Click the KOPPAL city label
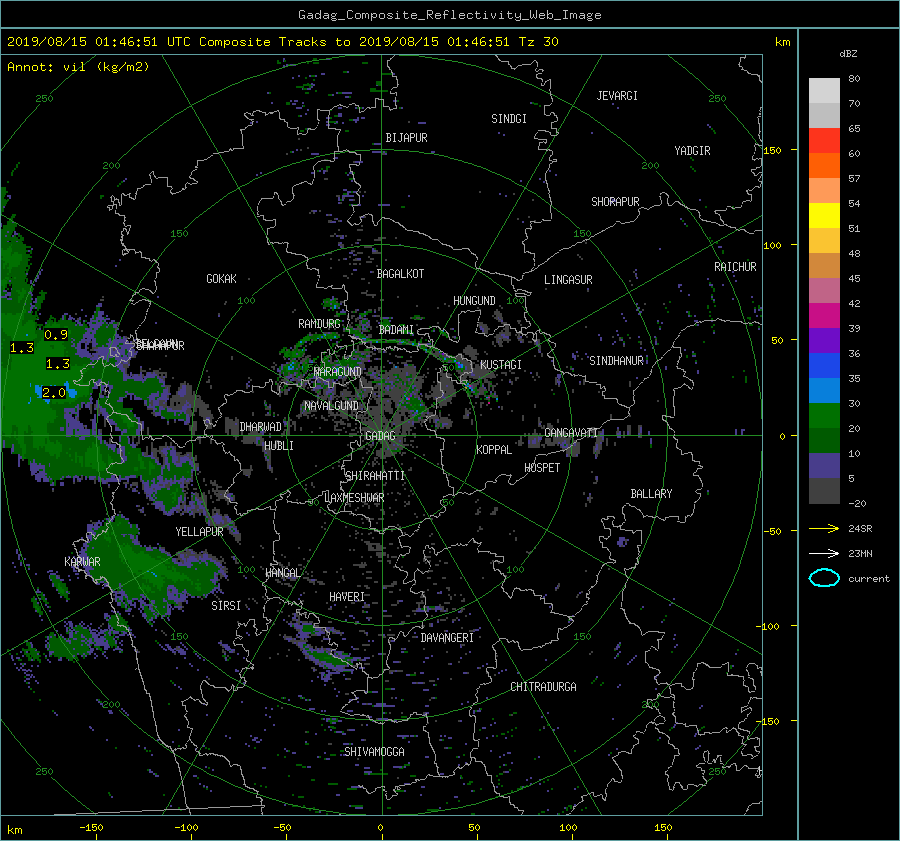 point(494,449)
